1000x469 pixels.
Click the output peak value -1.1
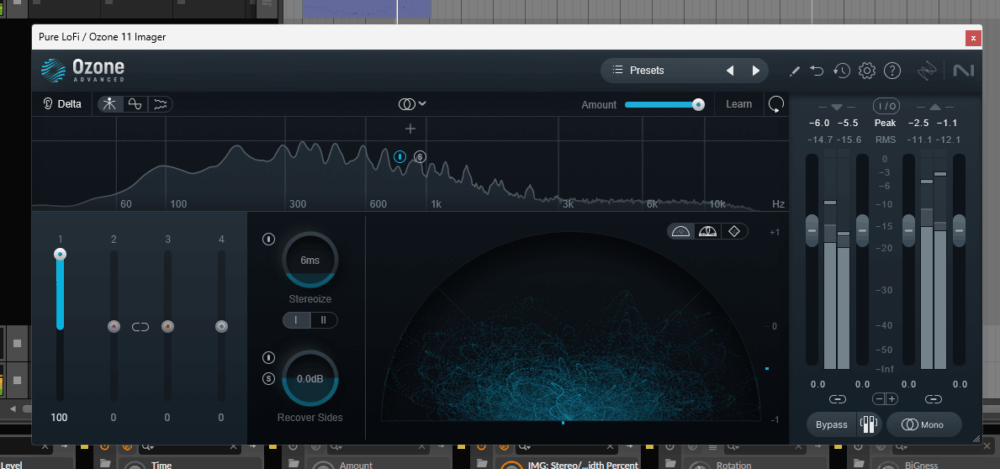[948, 123]
